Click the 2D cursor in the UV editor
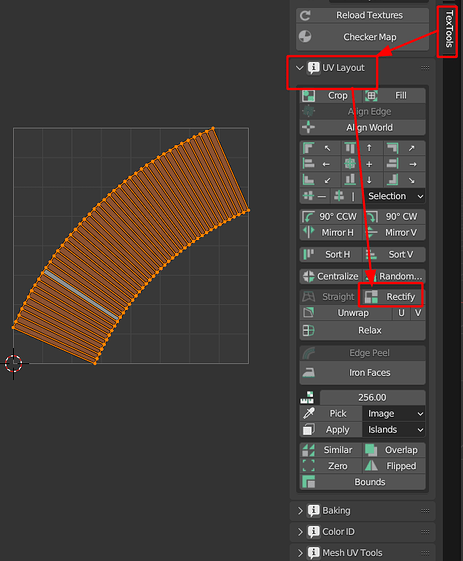The width and height of the screenshot is (463, 561). pos(14,364)
